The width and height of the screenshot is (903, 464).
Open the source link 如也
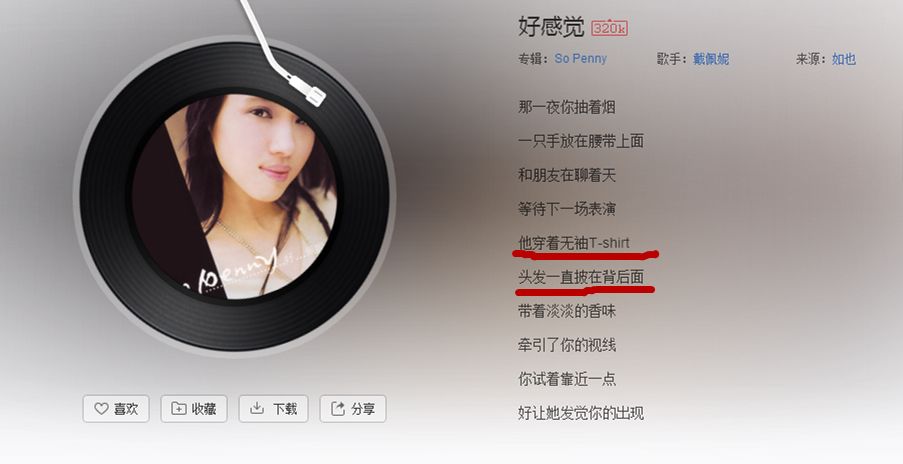pos(844,59)
